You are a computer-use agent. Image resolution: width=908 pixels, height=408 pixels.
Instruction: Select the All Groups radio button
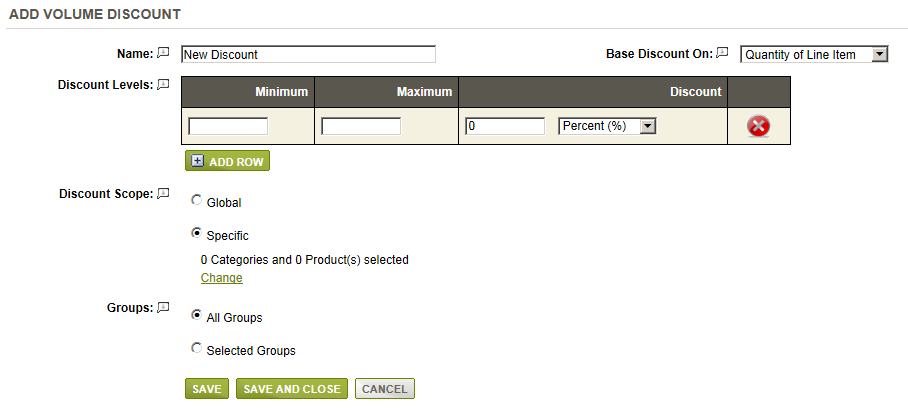(196, 316)
